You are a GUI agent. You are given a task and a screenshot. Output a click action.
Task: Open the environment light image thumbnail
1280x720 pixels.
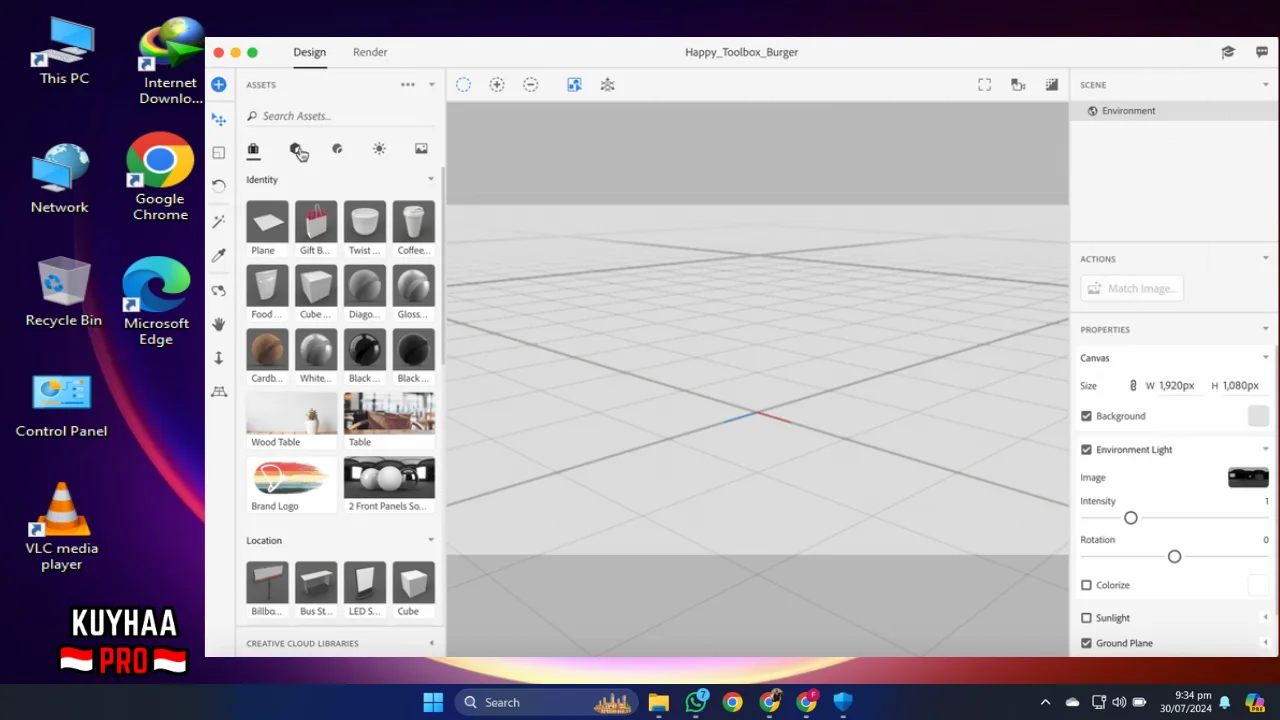[x=1248, y=477]
